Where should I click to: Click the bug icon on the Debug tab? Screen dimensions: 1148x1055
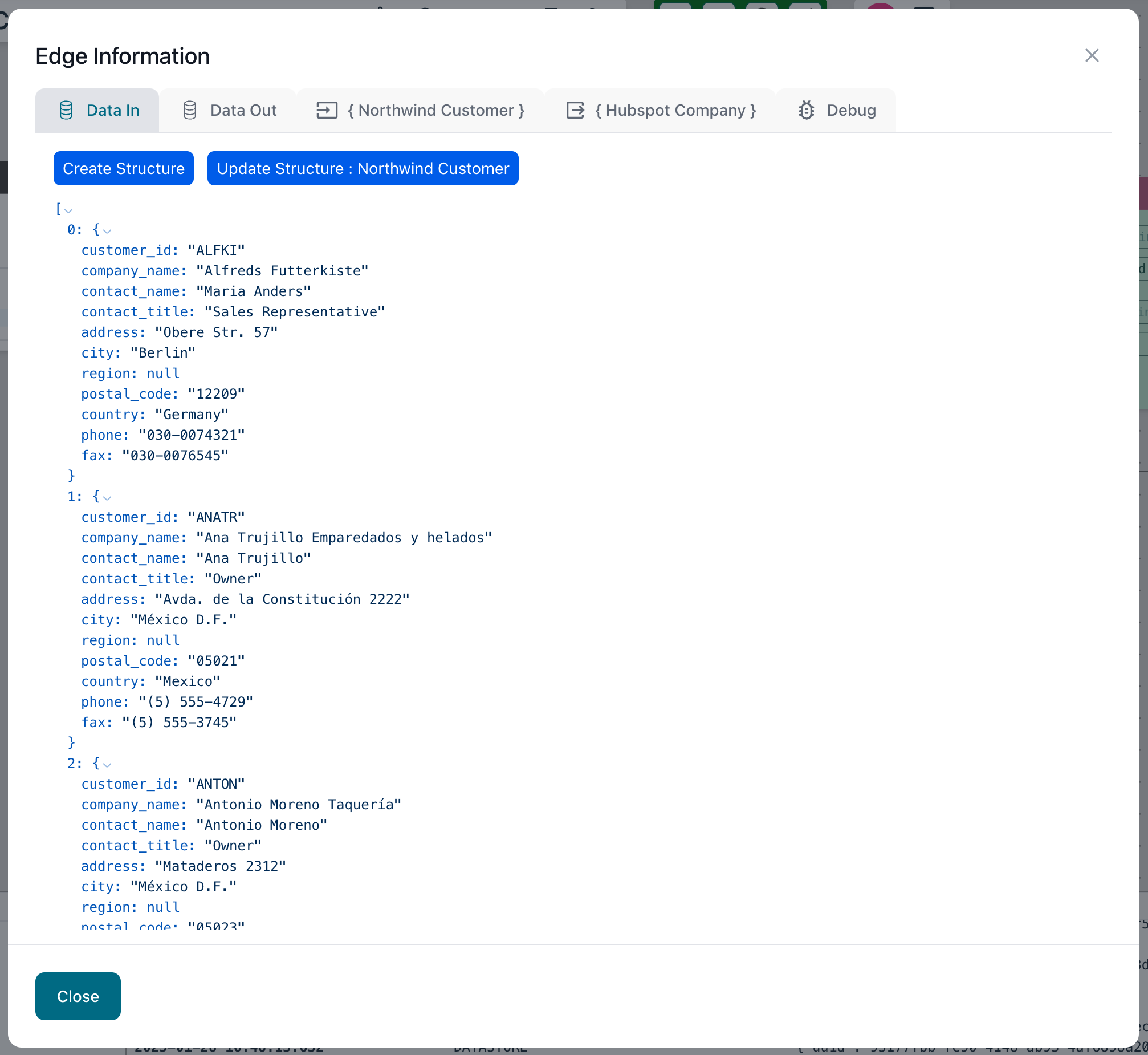click(806, 110)
